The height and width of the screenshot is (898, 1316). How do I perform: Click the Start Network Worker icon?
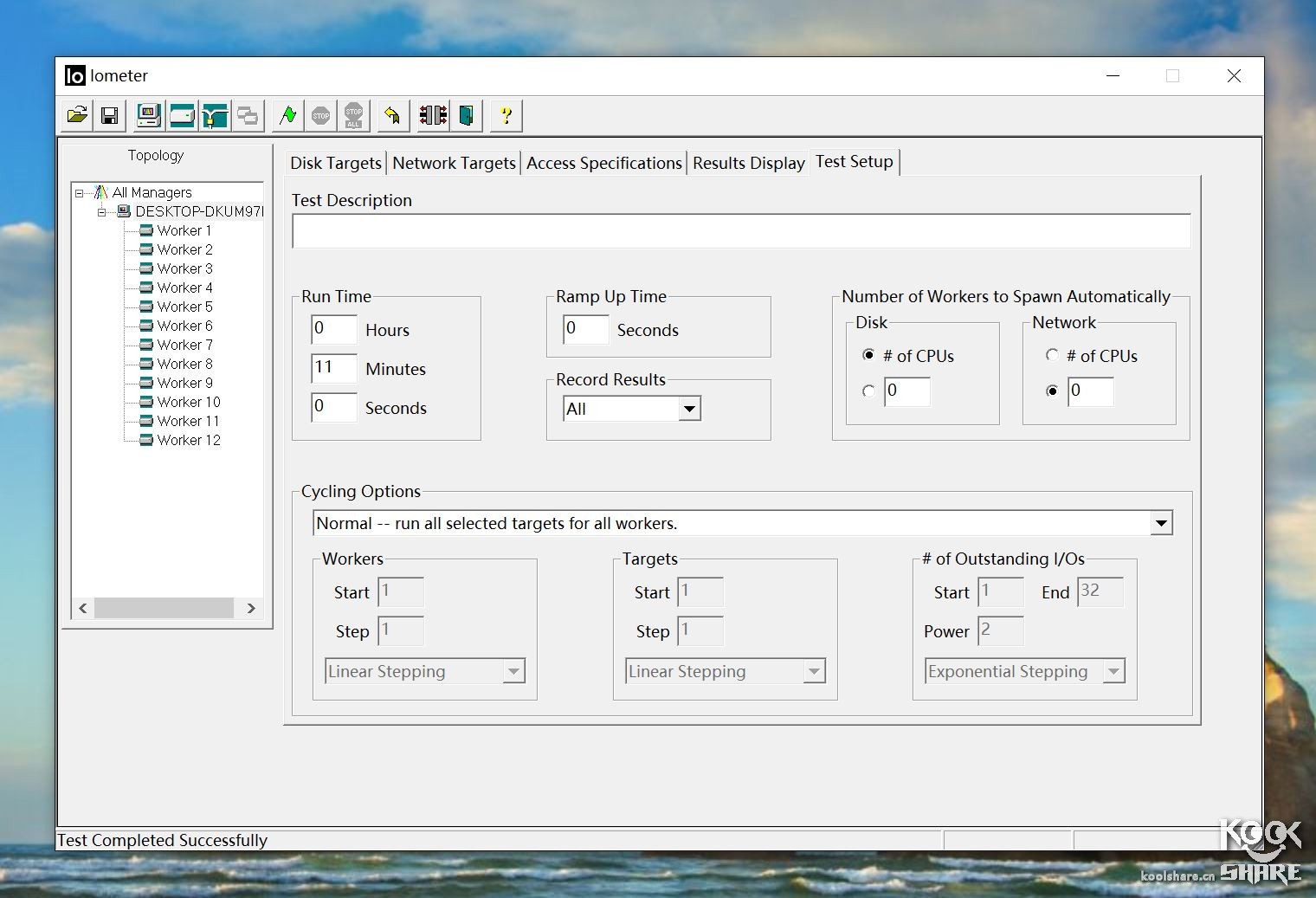[215, 115]
